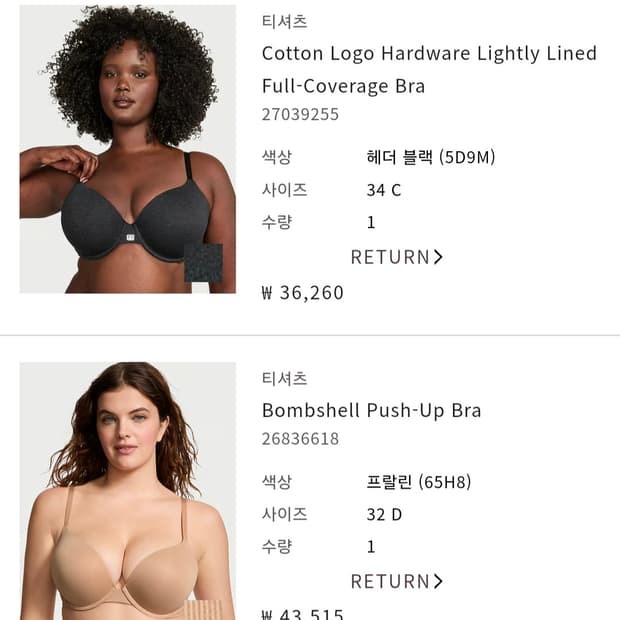The image size is (620, 620).
Task: Tap the 헤더 블랙 (5D9M) color value
Action: 431,157
